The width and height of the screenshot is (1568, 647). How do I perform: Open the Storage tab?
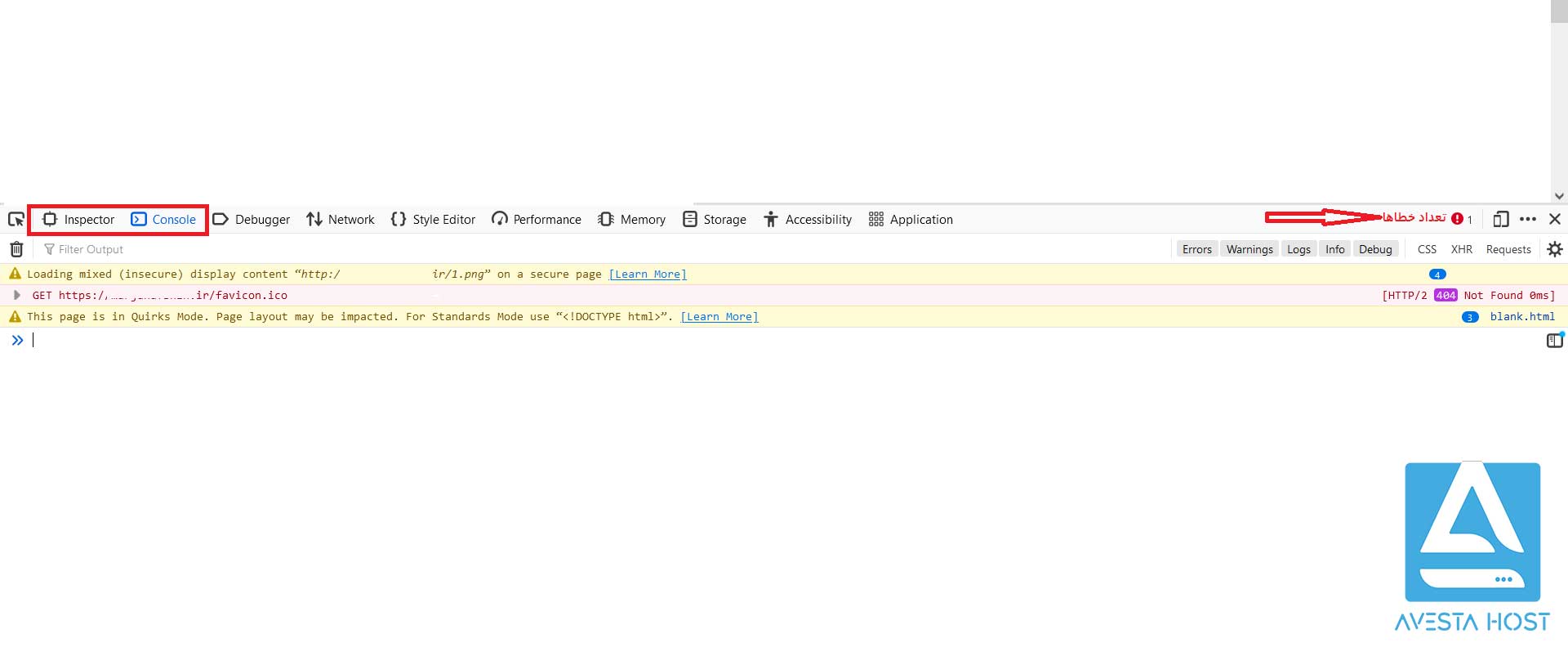coord(715,219)
